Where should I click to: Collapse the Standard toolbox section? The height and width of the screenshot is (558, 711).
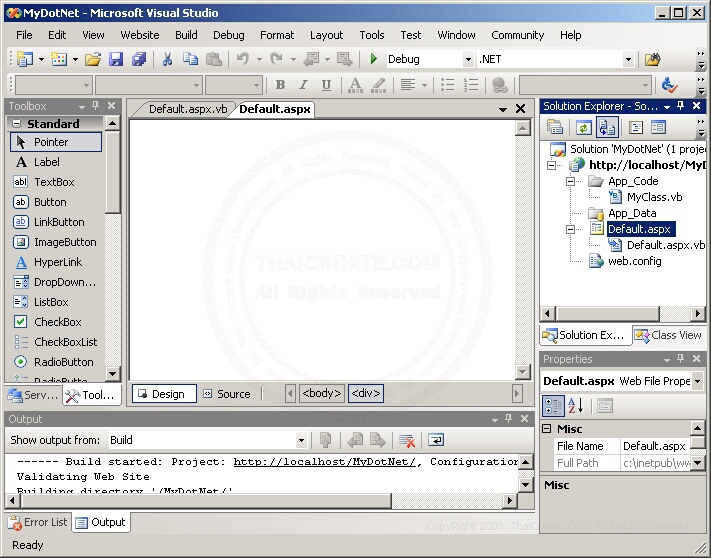(17, 123)
